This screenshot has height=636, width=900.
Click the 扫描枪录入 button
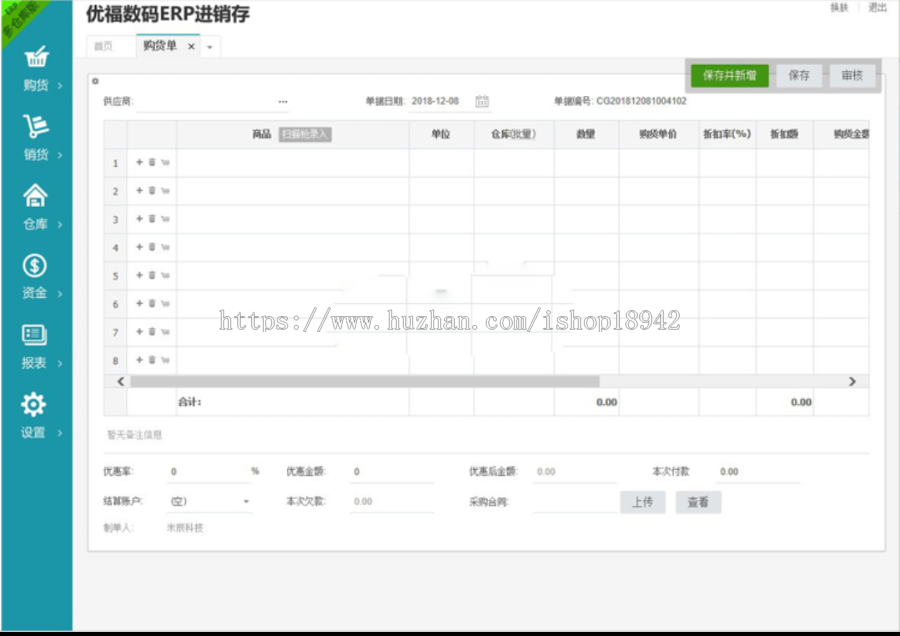pyautogui.click(x=305, y=134)
